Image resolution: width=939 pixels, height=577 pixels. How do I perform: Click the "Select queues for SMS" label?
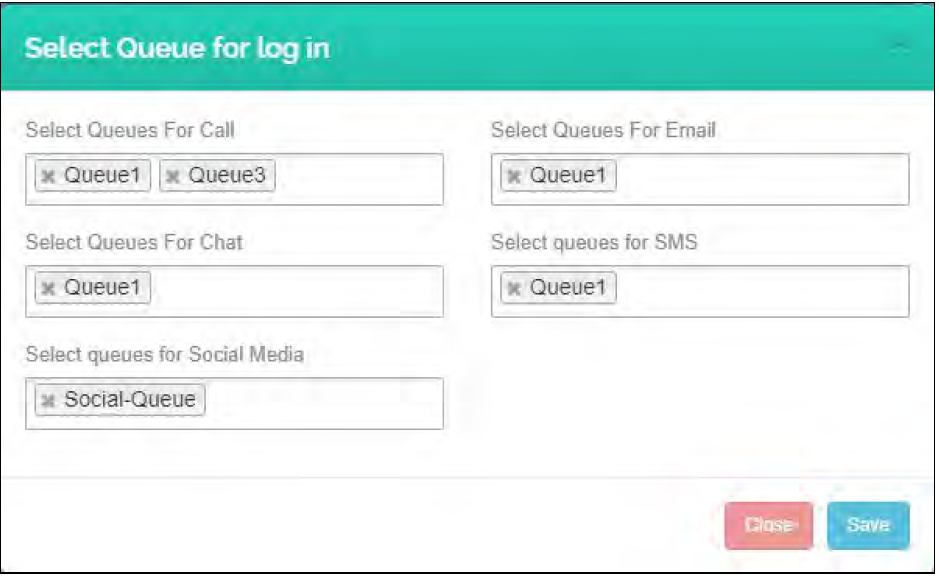tap(594, 242)
